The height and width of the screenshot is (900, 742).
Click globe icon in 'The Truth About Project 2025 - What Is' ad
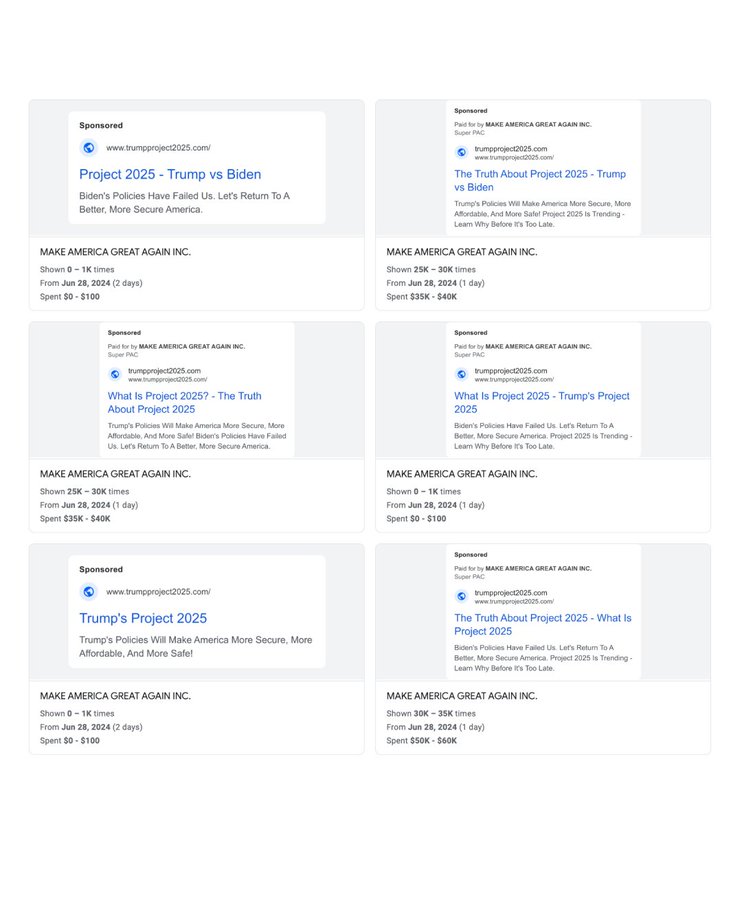coord(461,596)
